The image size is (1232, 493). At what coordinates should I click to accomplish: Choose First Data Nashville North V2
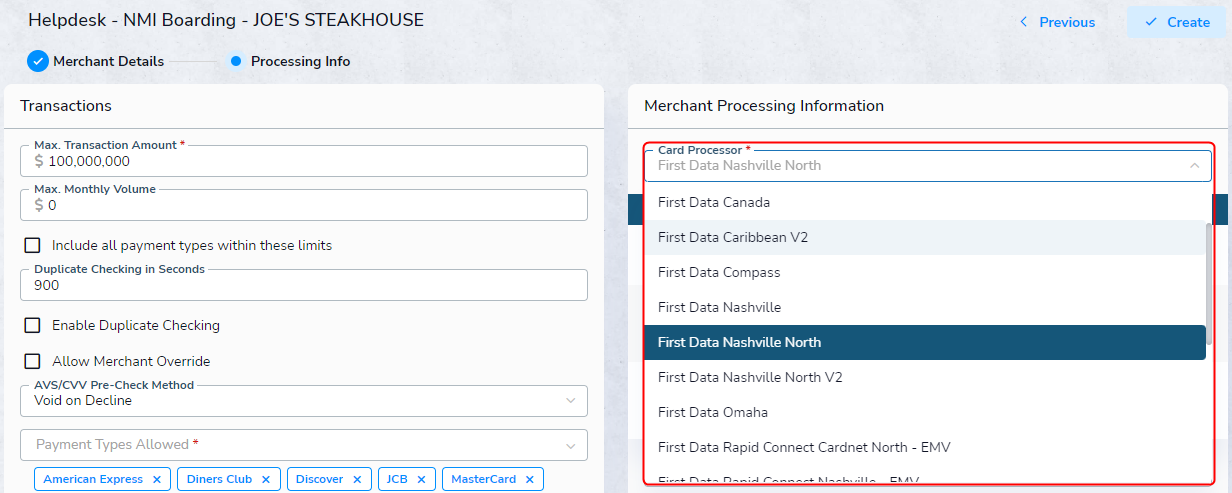[x=924, y=377]
